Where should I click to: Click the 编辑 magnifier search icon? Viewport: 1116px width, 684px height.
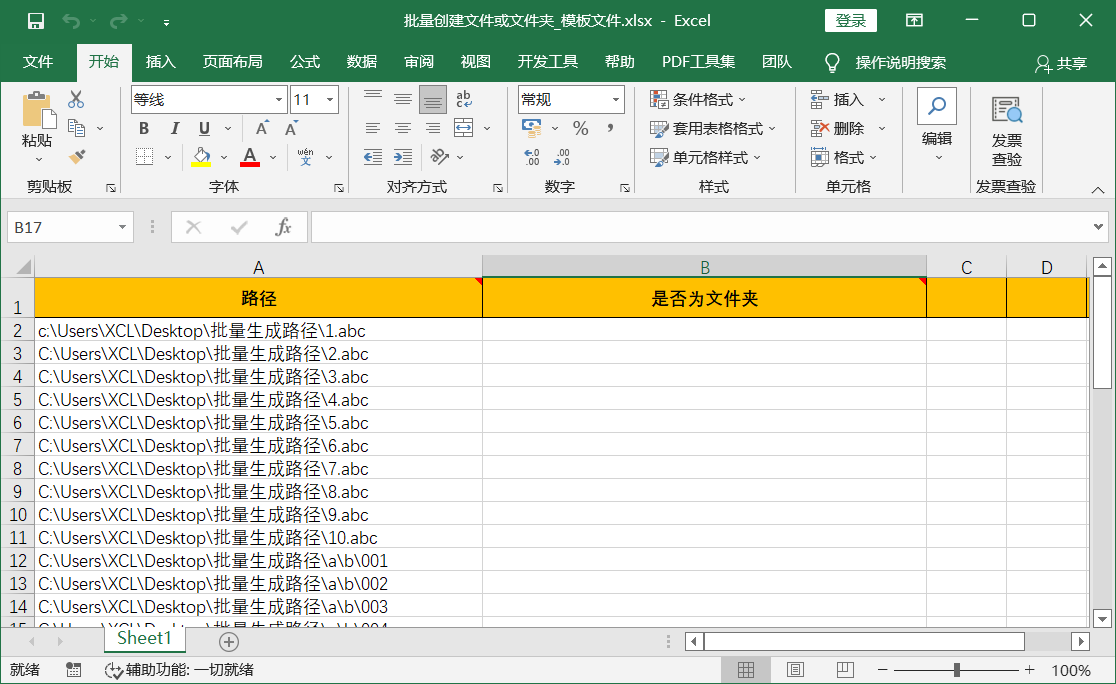(x=936, y=105)
